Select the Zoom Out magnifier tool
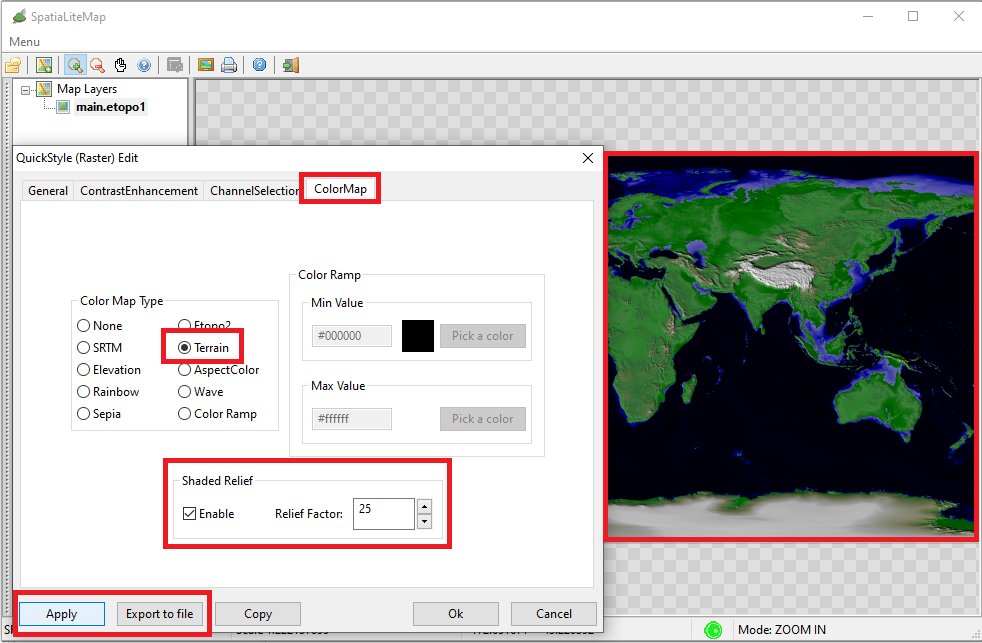The width and height of the screenshot is (982, 643). (97, 65)
